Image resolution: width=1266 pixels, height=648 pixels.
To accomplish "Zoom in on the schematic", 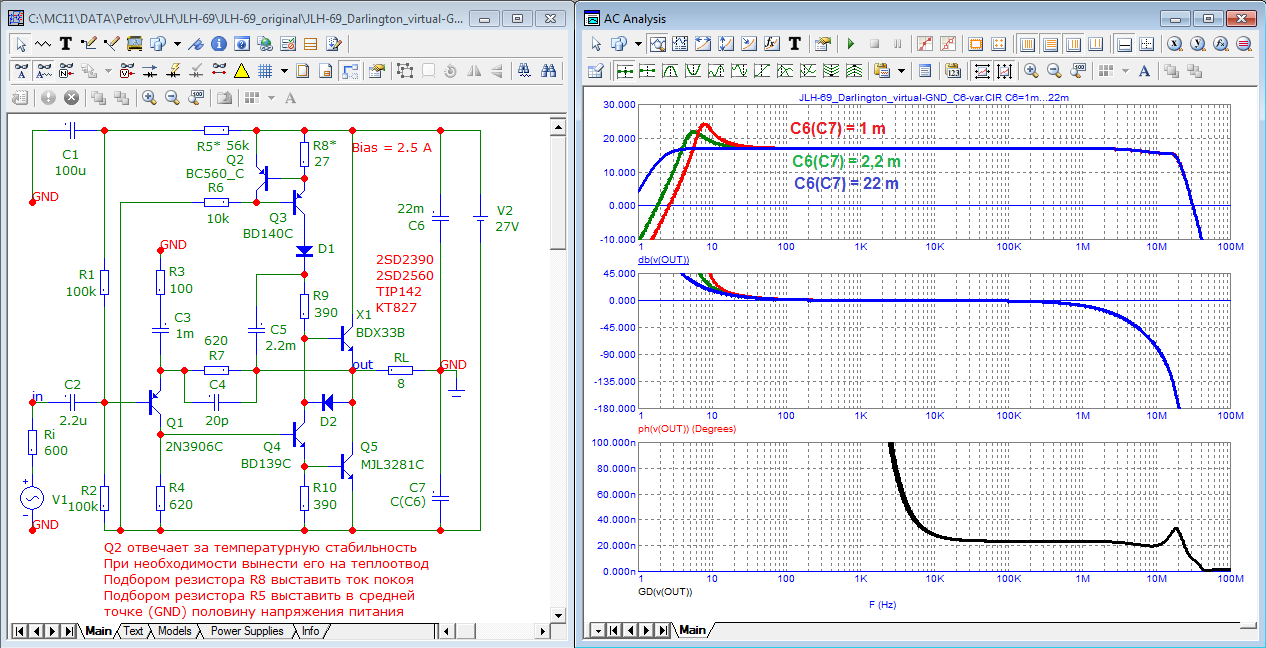I will pos(149,98).
